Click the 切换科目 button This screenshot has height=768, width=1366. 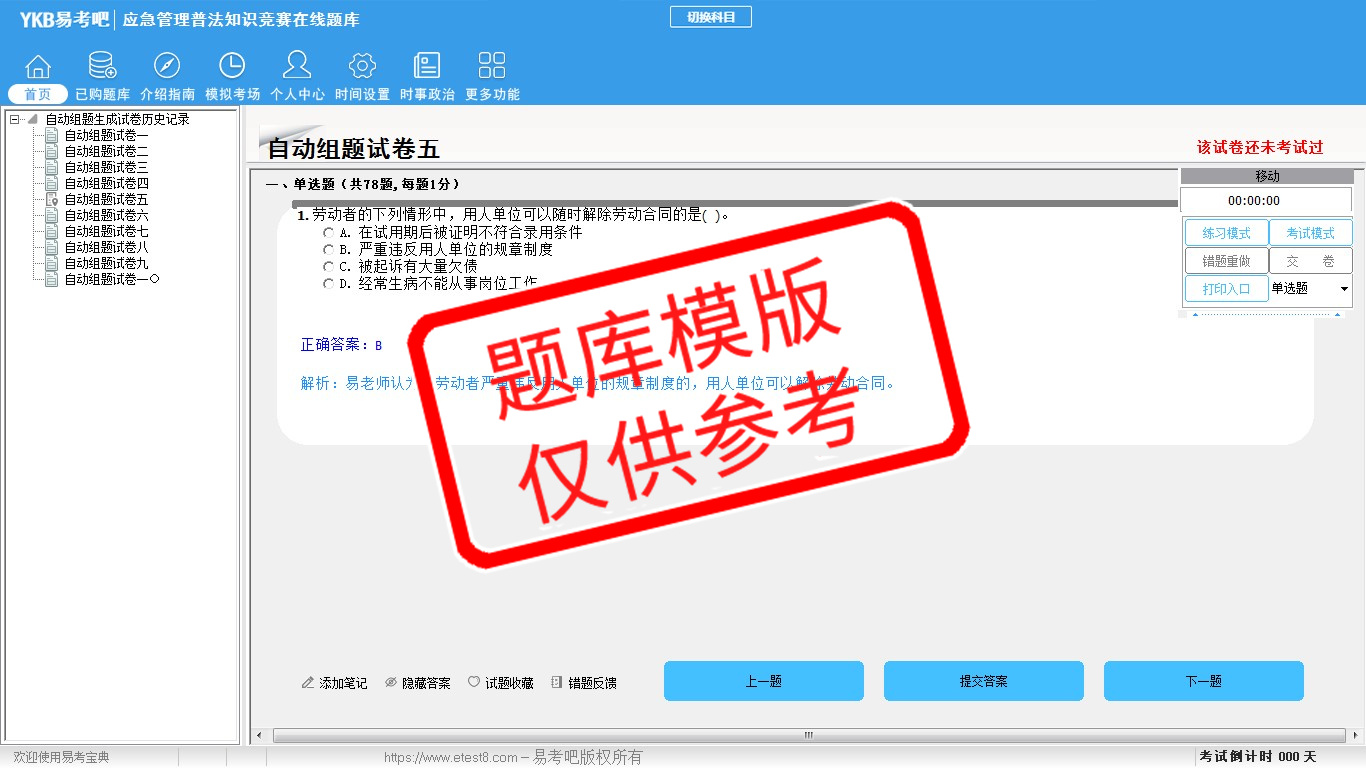click(711, 17)
